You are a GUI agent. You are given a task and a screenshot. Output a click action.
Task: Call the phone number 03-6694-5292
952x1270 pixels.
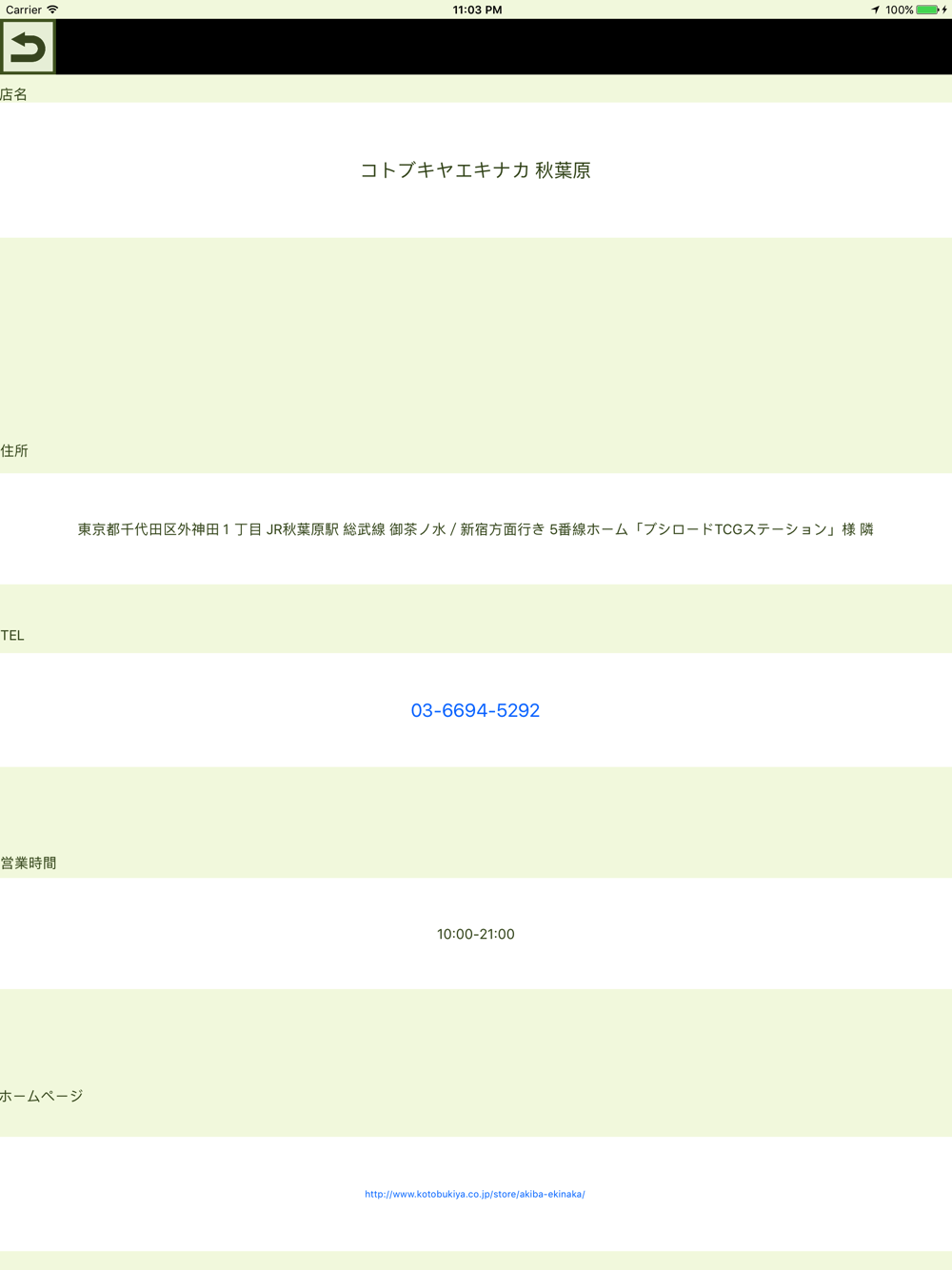point(475,710)
